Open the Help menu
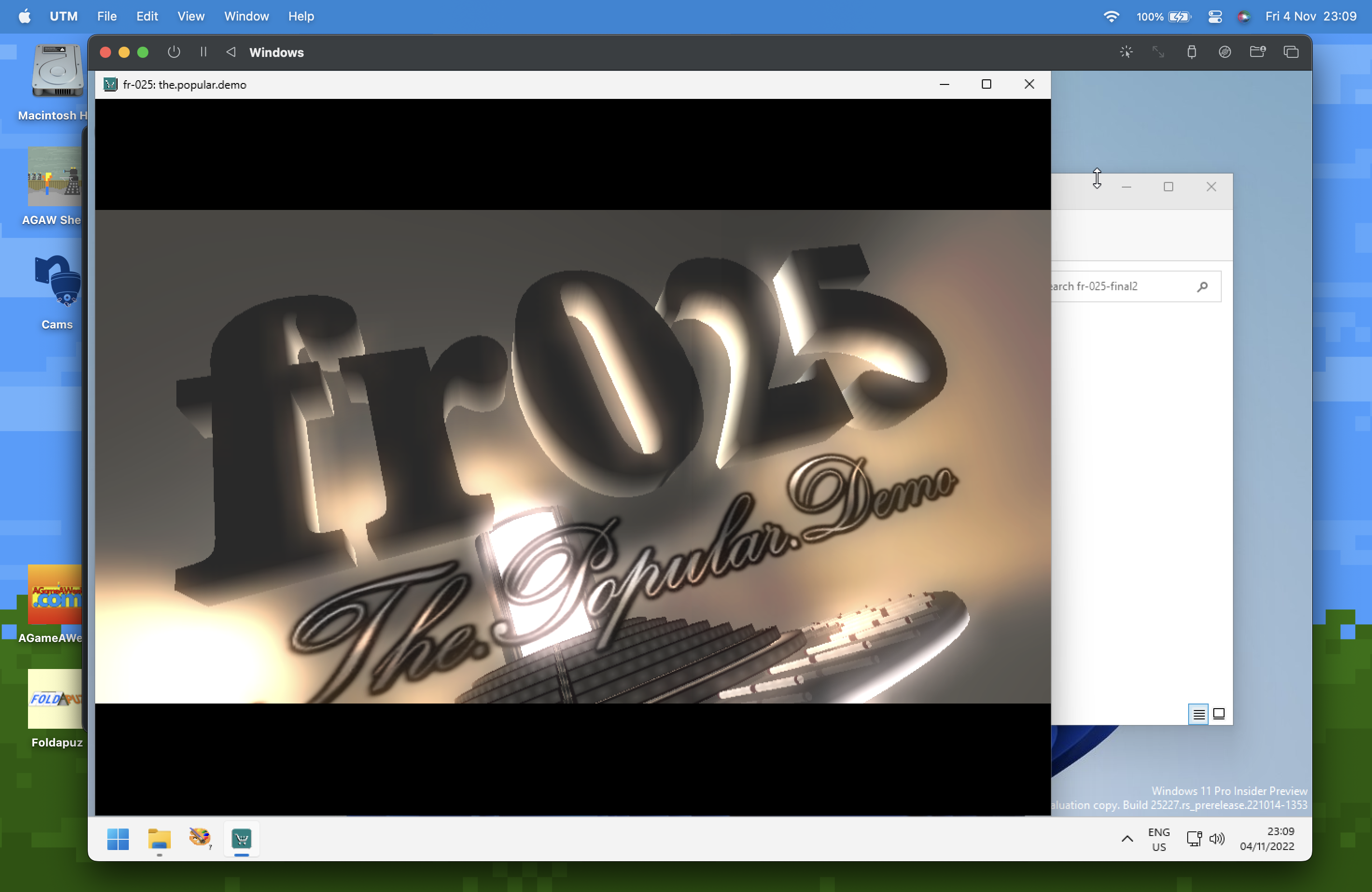The width and height of the screenshot is (1372, 892). (x=301, y=16)
